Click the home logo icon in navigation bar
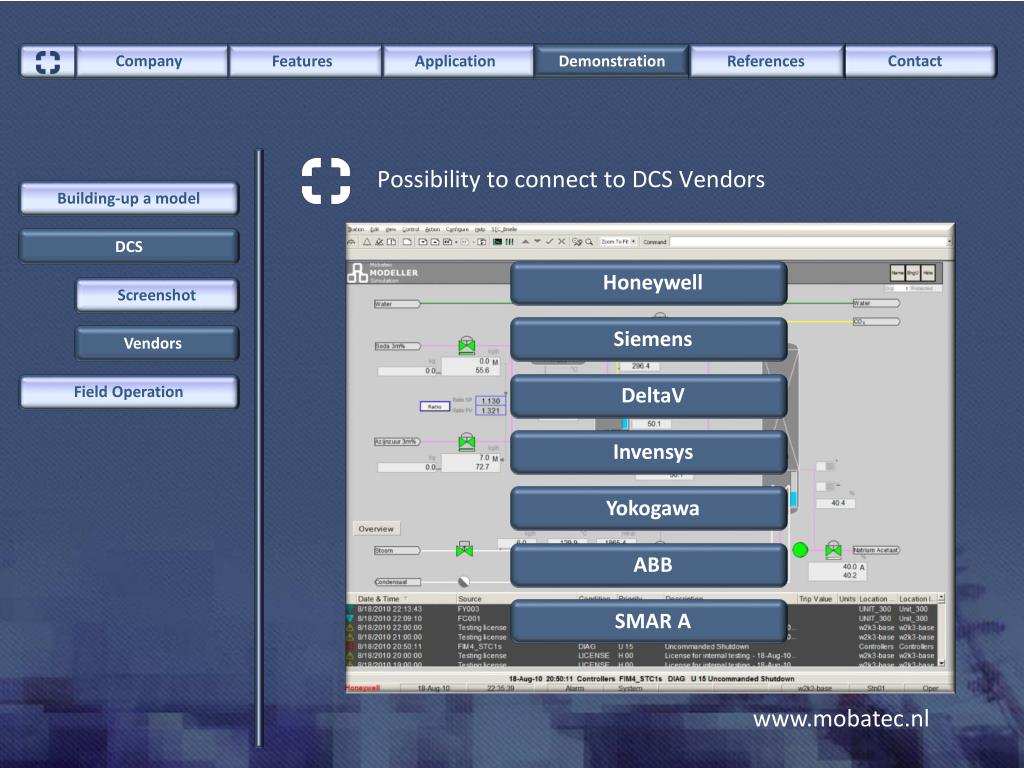Viewport: 1024px width, 768px height. (48, 61)
